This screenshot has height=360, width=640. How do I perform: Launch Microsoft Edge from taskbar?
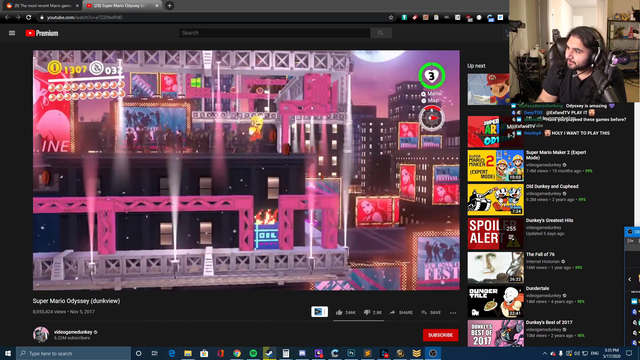click(x=171, y=353)
